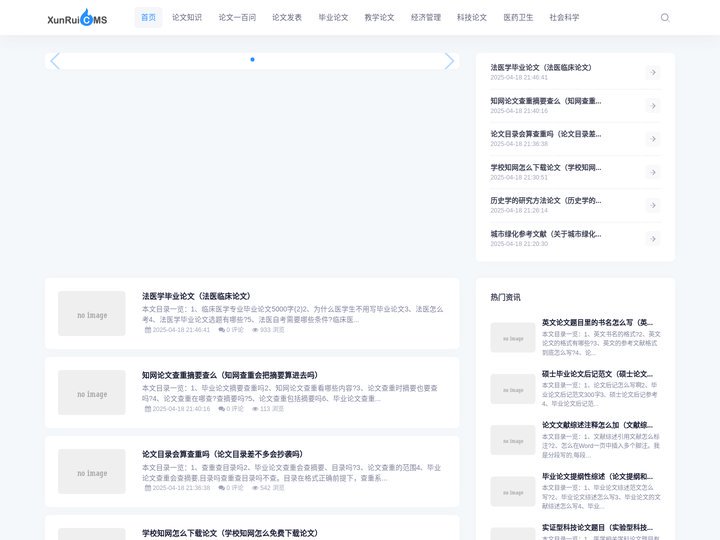The width and height of the screenshot is (720, 540).
Task: Open sidebar link 学校知网怎么下载论文
Action: [x=546, y=167]
